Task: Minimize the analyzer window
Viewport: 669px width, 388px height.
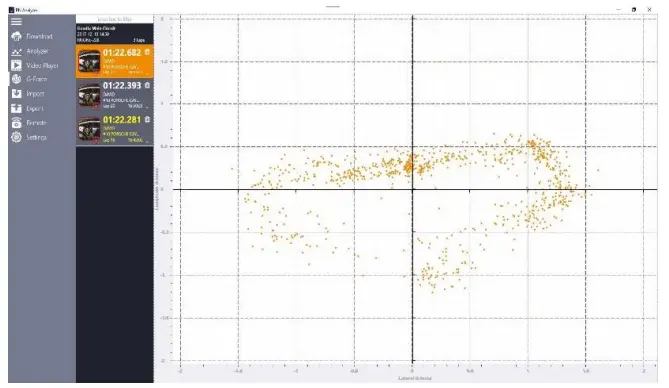Action: click(x=618, y=9)
